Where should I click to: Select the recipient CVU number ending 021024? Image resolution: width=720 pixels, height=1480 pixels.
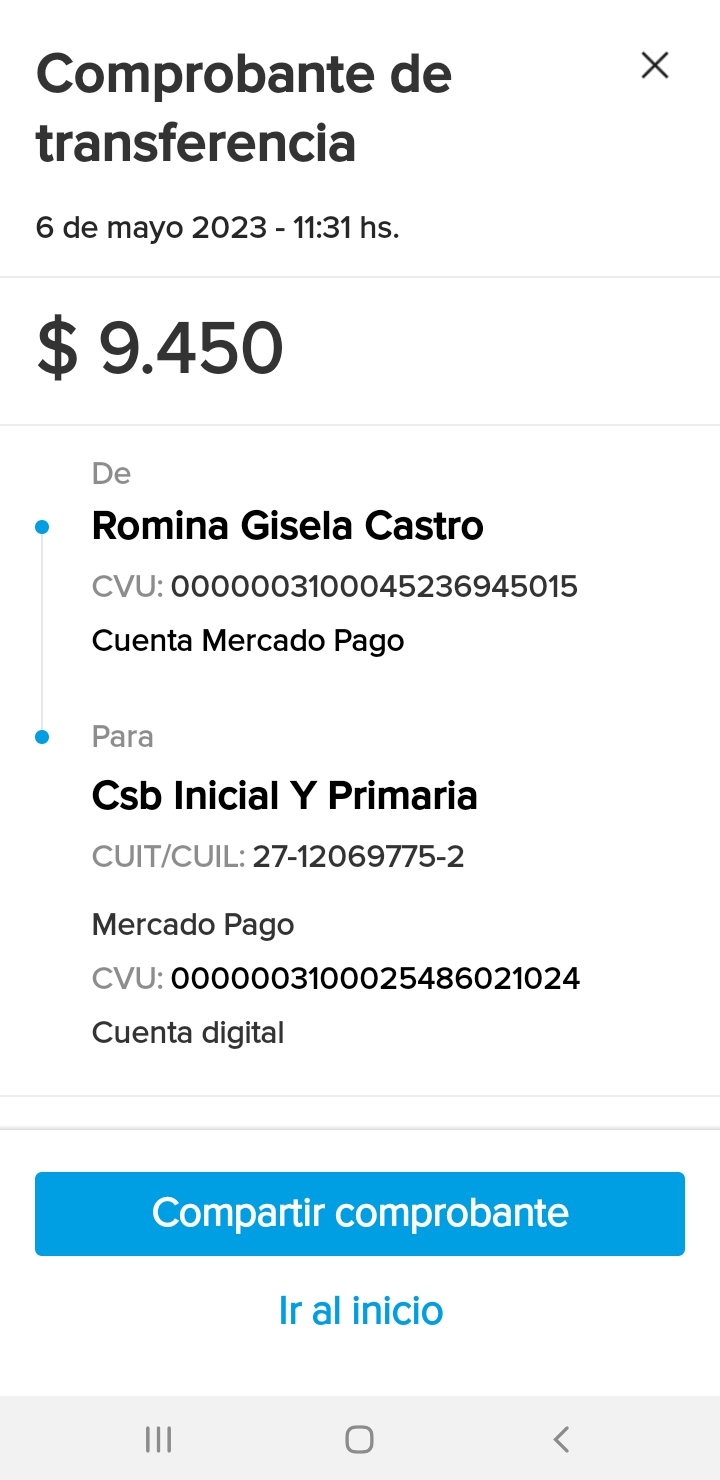pyautogui.click(x=375, y=978)
